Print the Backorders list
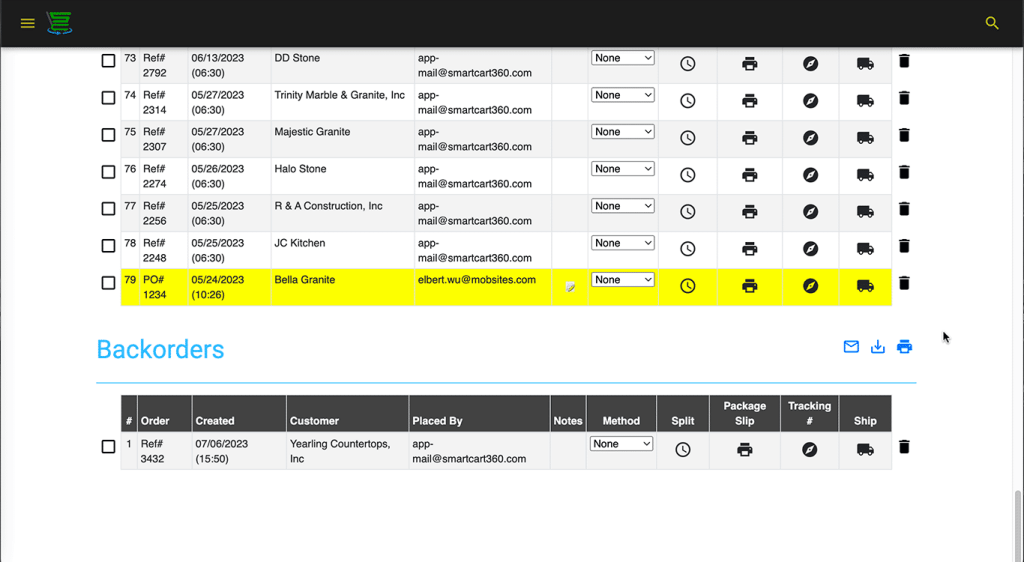 tap(904, 347)
